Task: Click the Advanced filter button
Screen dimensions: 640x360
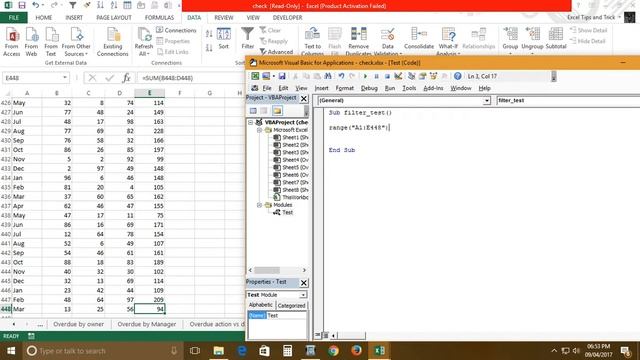Action: [276, 52]
